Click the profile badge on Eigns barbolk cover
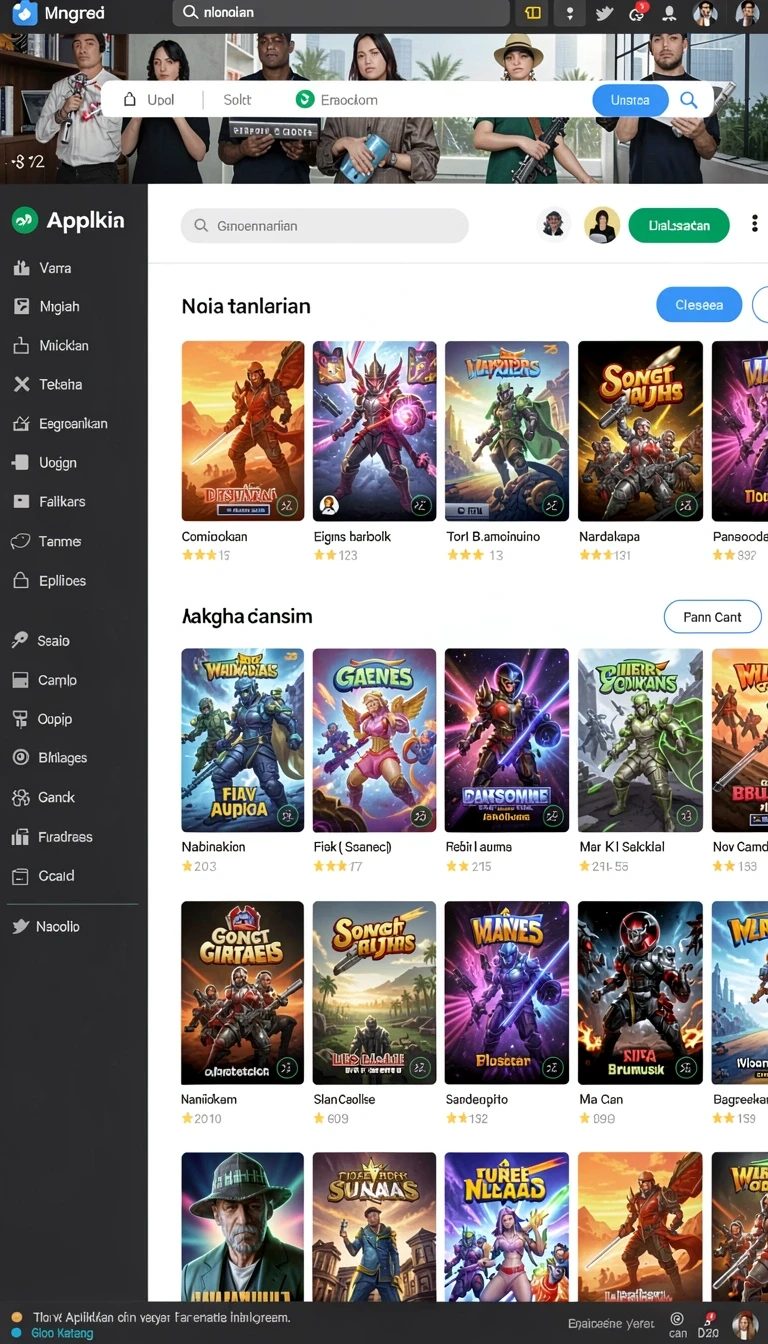The image size is (768, 1344). click(329, 505)
